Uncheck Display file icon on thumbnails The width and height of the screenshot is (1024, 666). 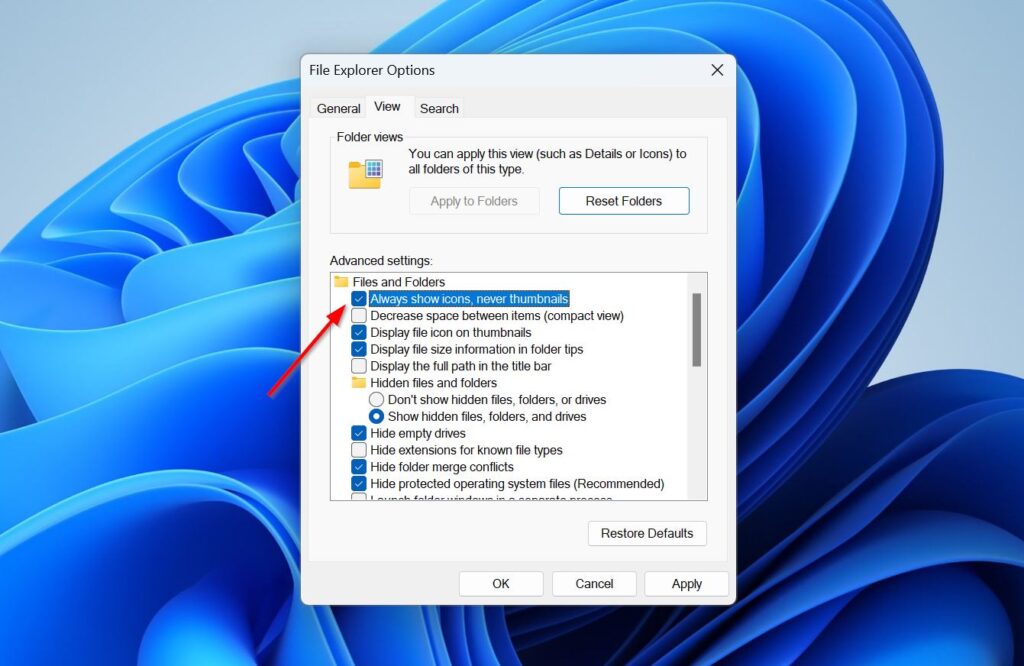click(x=360, y=332)
